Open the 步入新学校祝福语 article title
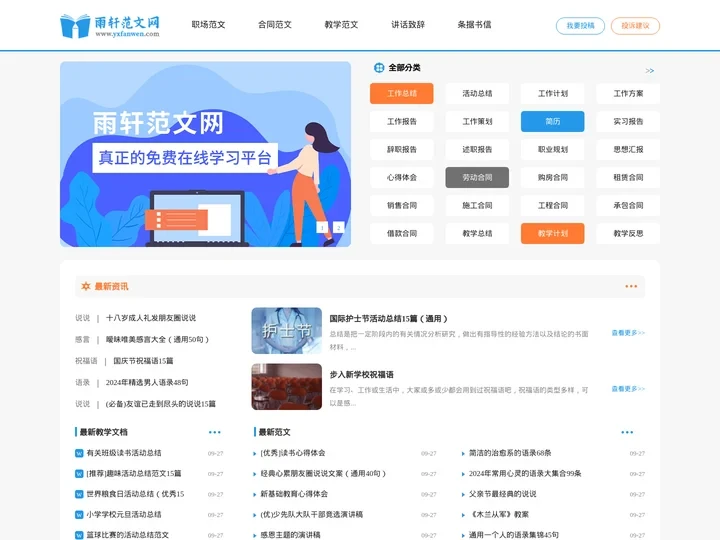 coord(361,375)
